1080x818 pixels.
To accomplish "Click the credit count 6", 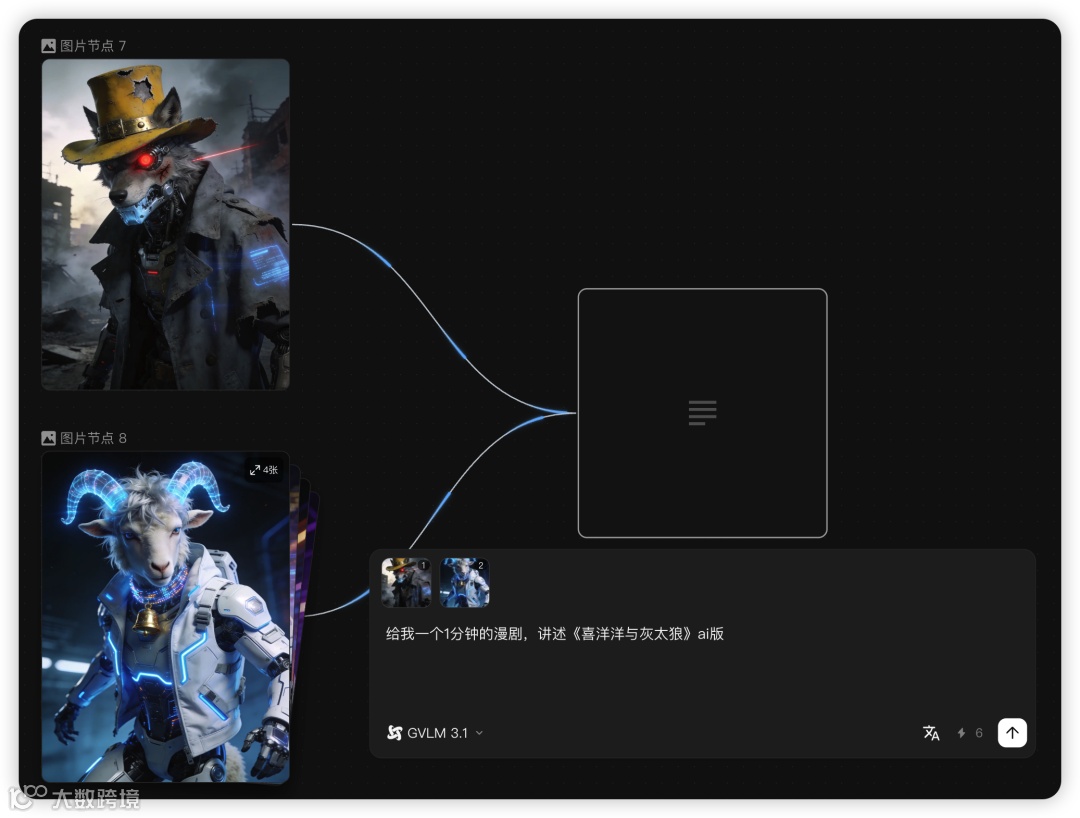I will 979,733.
